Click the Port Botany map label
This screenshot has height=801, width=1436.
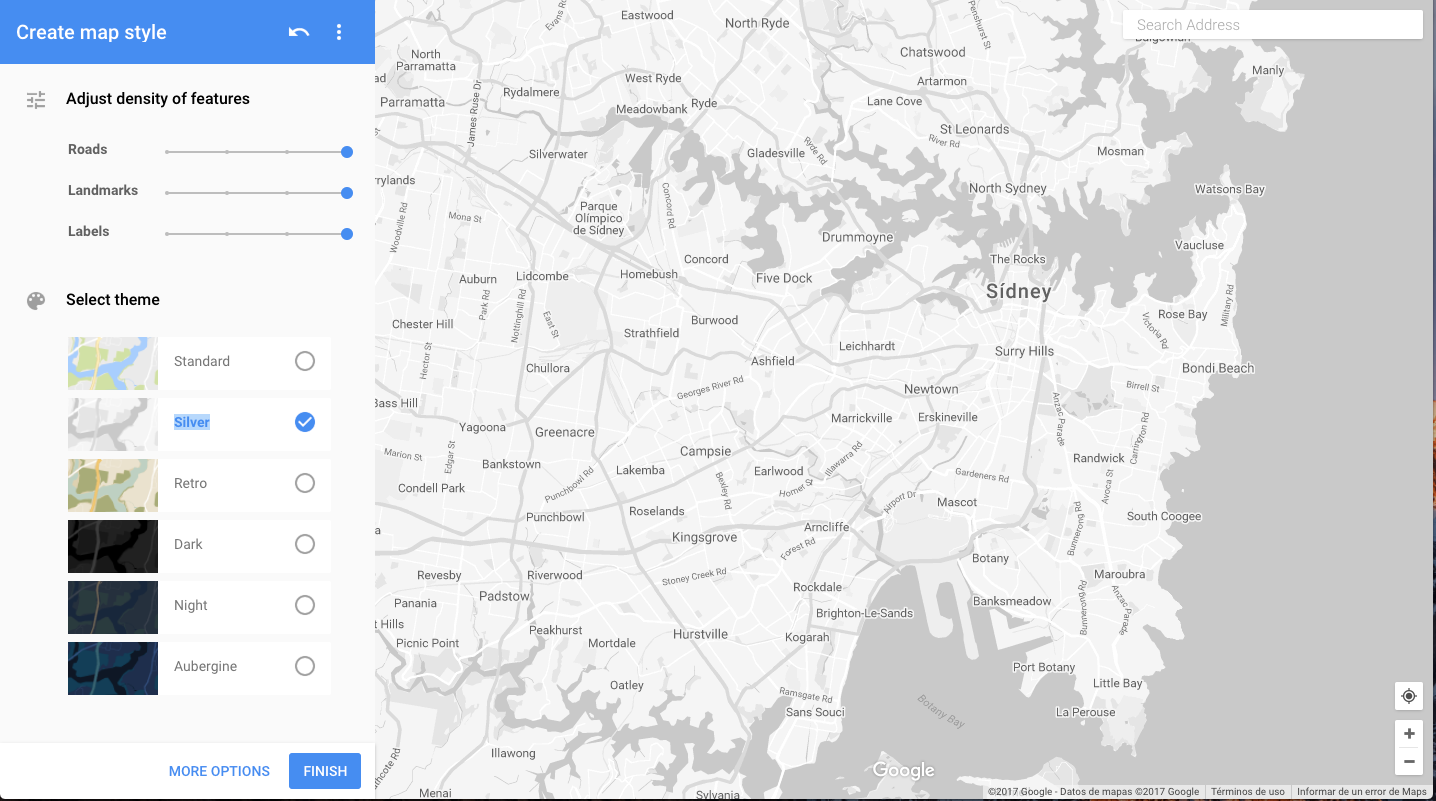click(1044, 667)
